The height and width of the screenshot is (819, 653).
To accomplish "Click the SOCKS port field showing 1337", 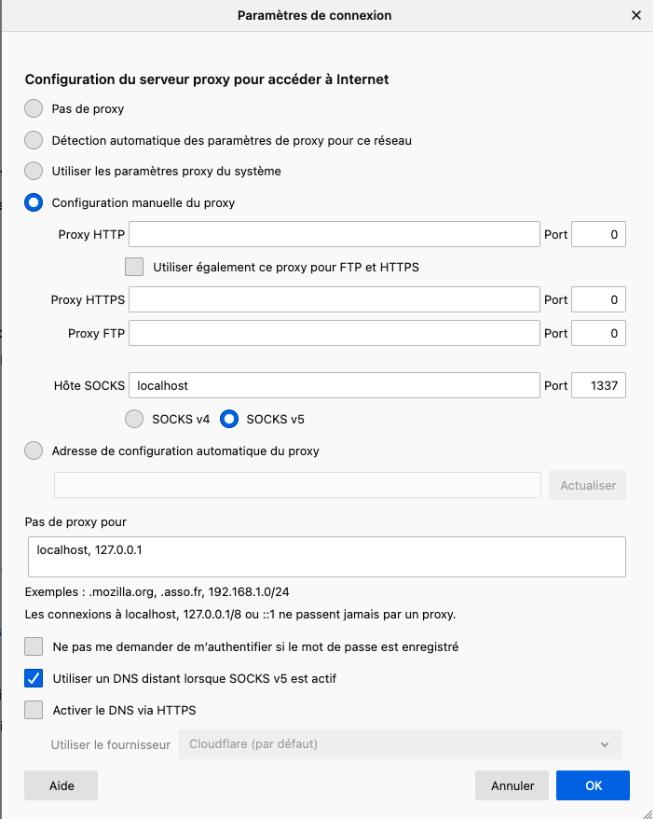I will click(x=598, y=385).
